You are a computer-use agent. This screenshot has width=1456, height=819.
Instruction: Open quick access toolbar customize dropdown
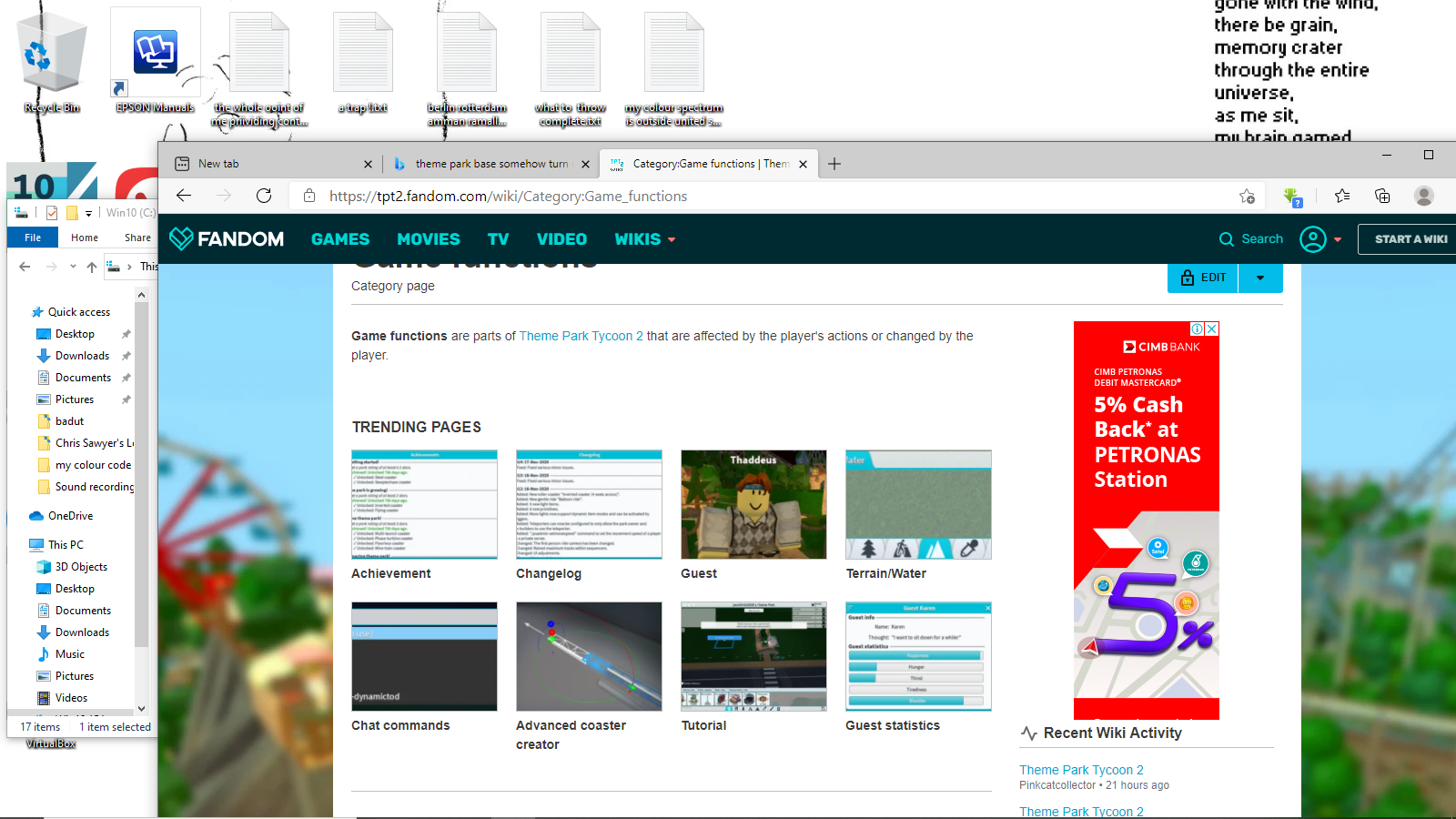tap(88, 213)
